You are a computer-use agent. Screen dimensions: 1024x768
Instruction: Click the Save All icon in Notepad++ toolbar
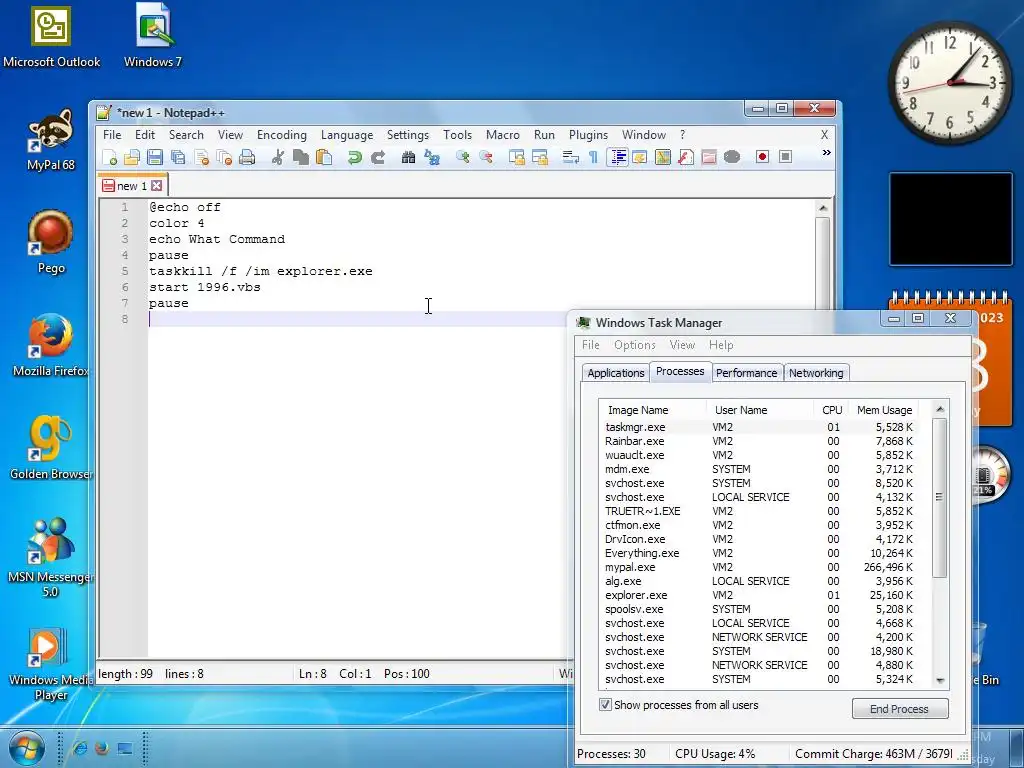click(x=178, y=157)
